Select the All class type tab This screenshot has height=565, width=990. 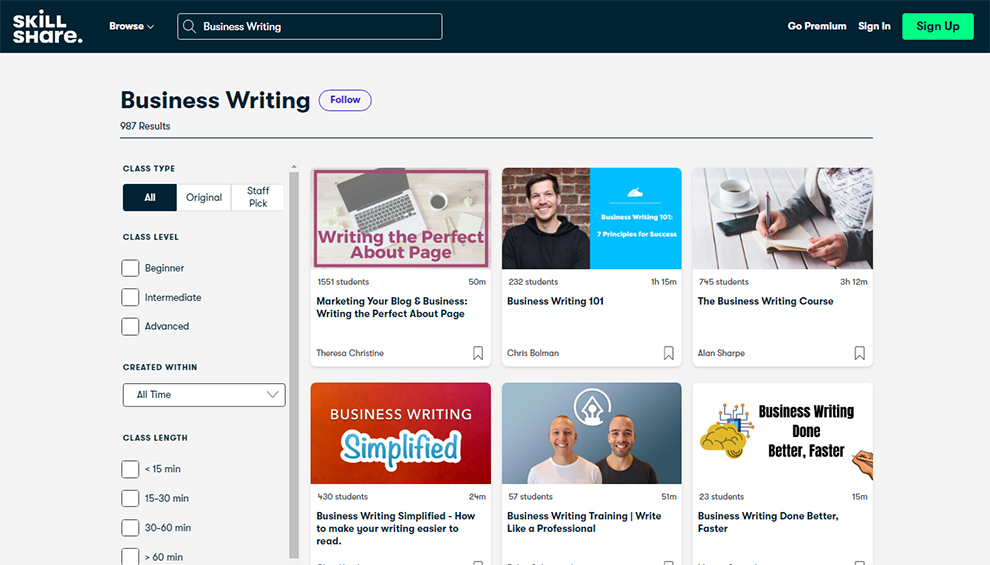point(150,197)
